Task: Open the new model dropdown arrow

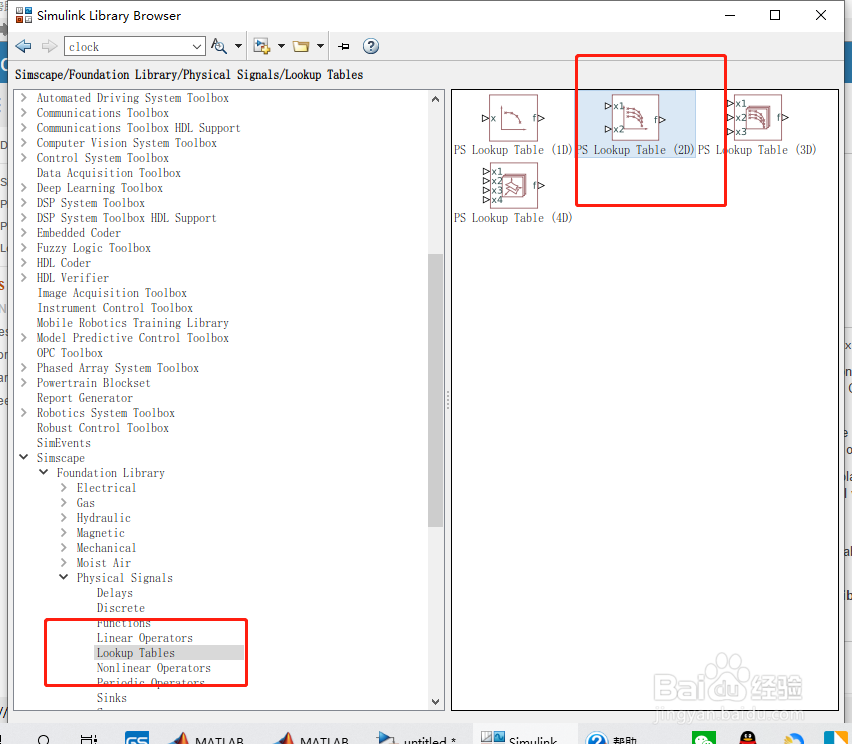Action: pyautogui.click(x=281, y=46)
